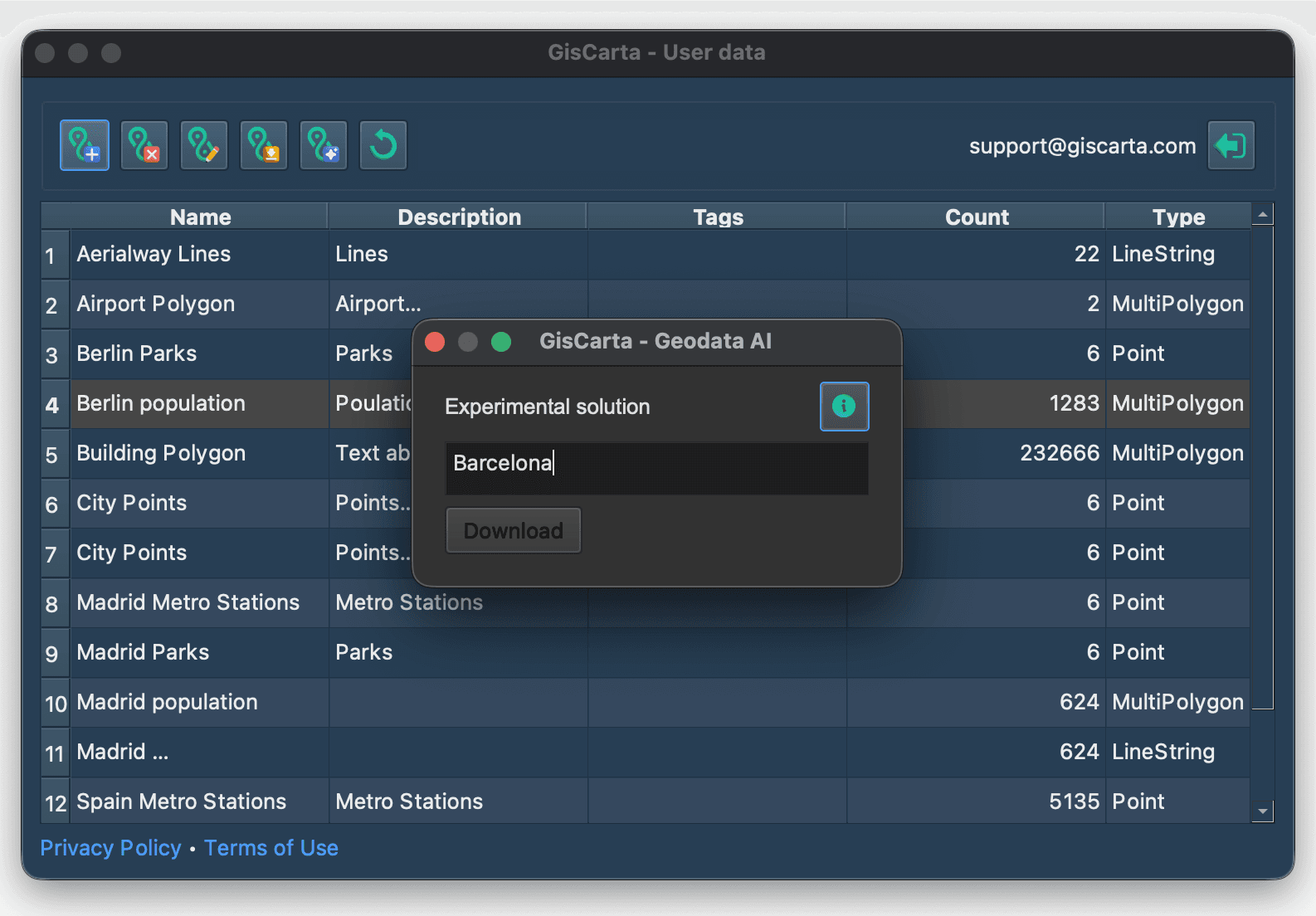
Task: Sort by the Count column header
Action: point(977,217)
